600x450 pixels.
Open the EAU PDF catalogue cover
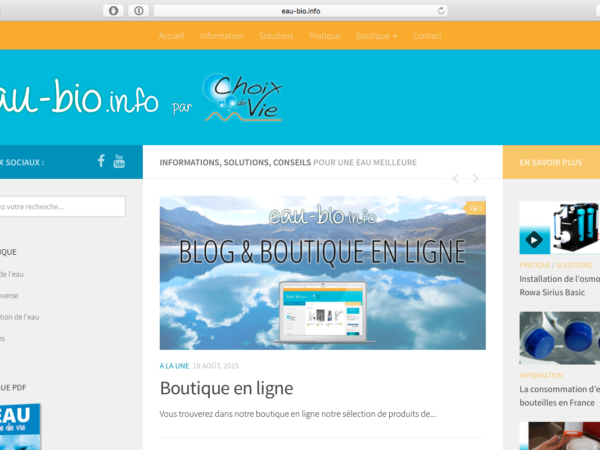click(20, 427)
